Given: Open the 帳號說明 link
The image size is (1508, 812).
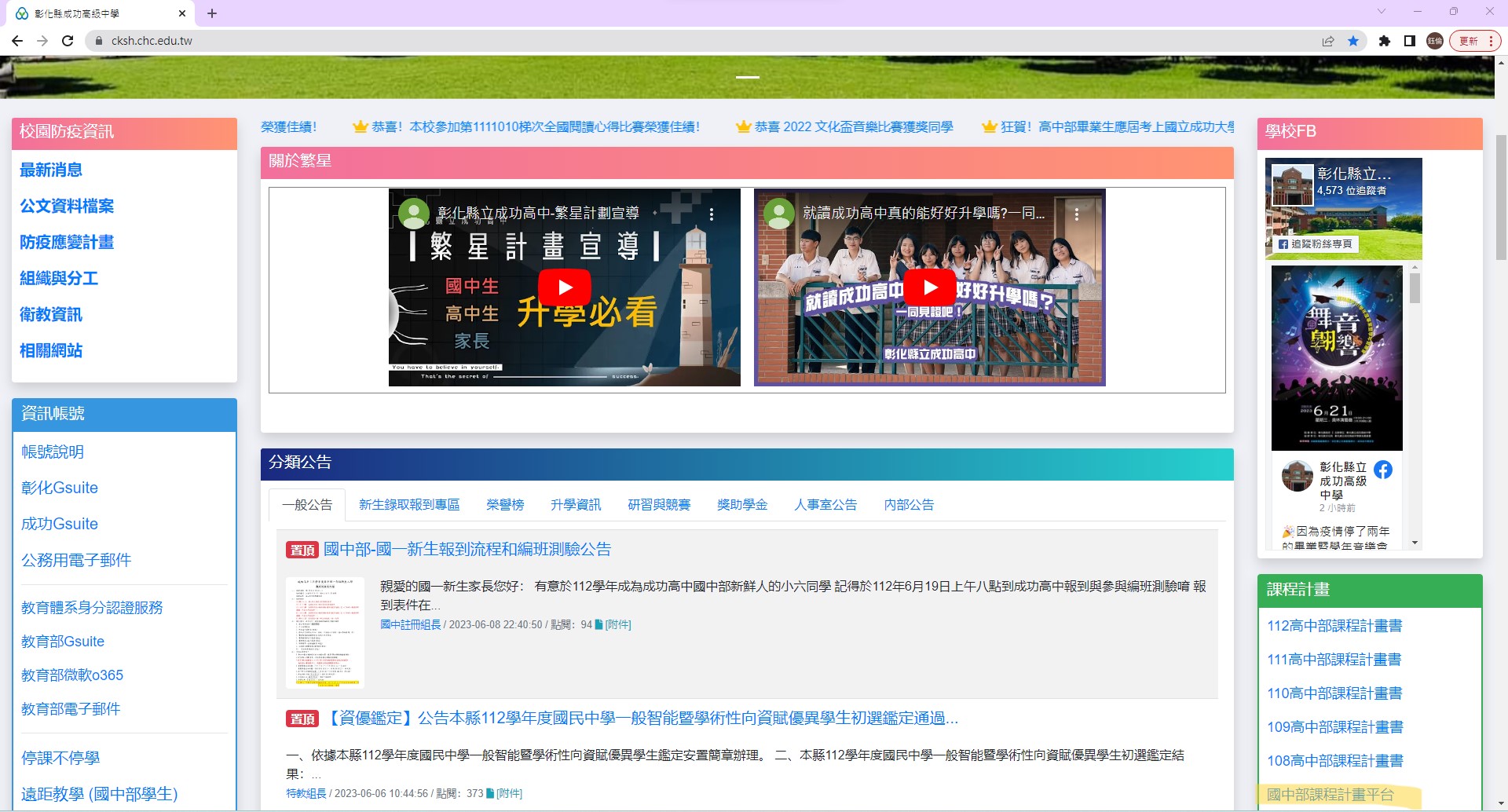Looking at the screenshot, I should 53,452.
